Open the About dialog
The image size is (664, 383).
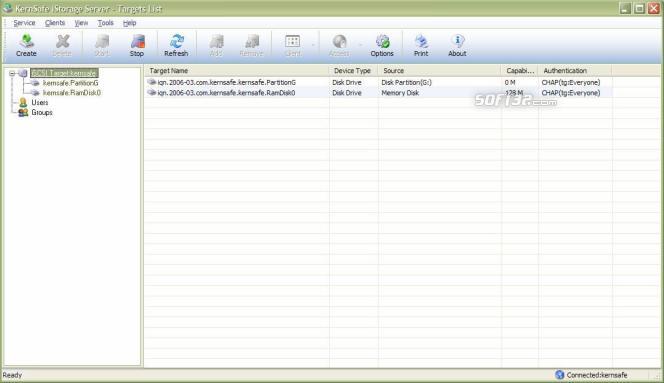tap(457, 45)
